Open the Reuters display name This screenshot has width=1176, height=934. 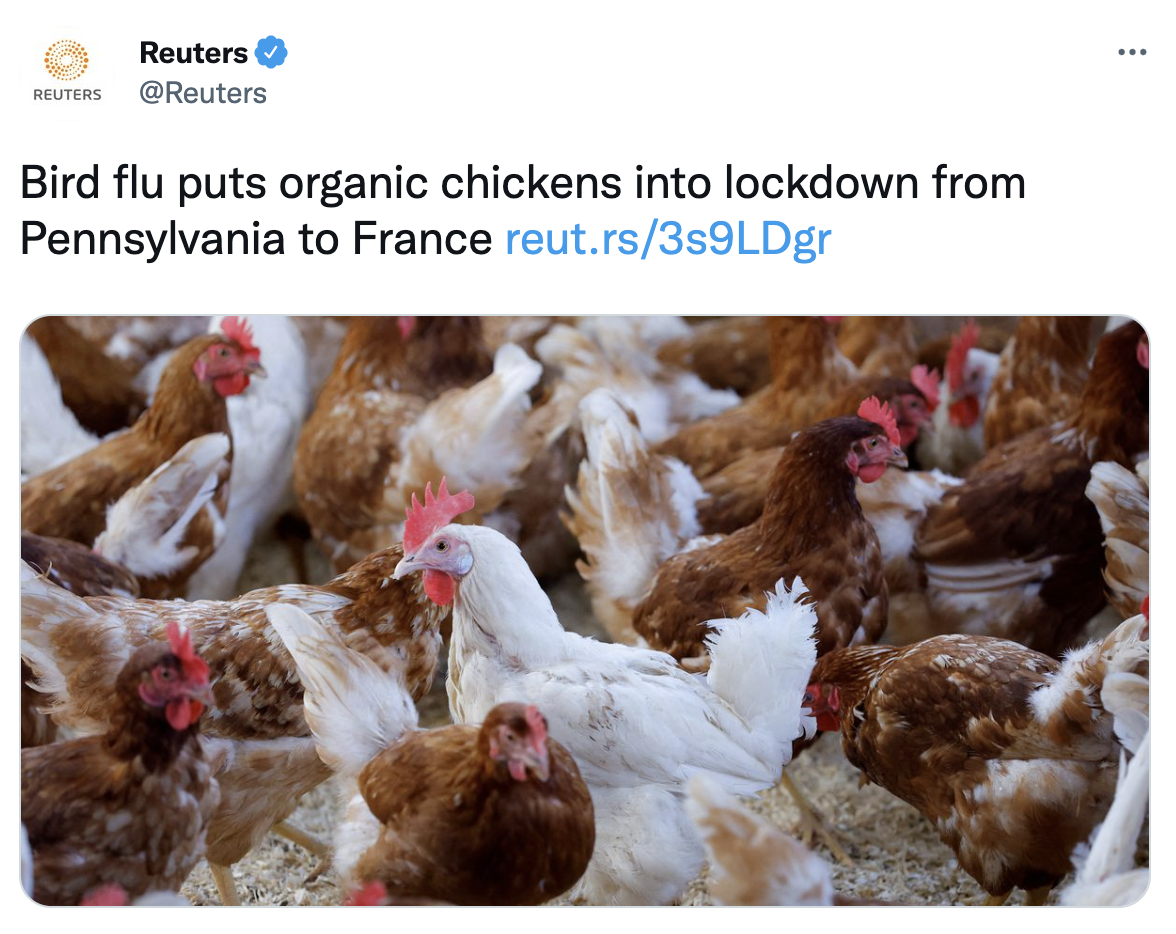194,53
